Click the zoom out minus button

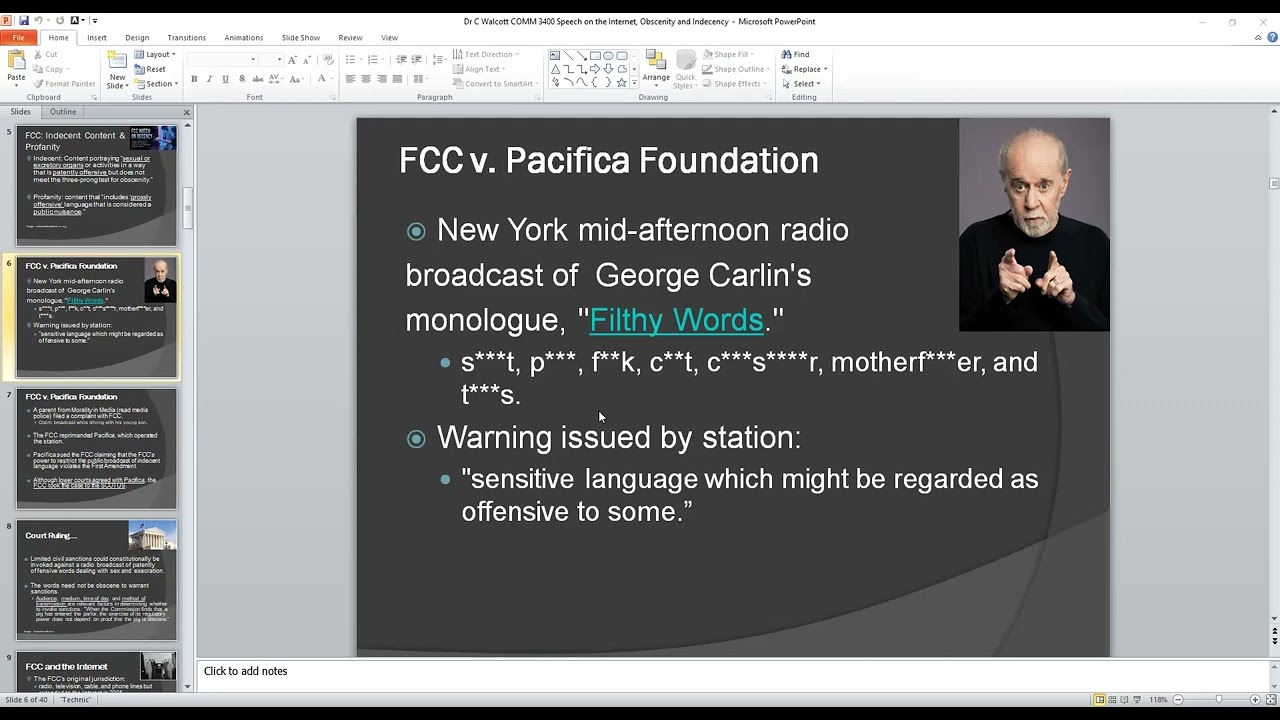(x=1177, y=700)
